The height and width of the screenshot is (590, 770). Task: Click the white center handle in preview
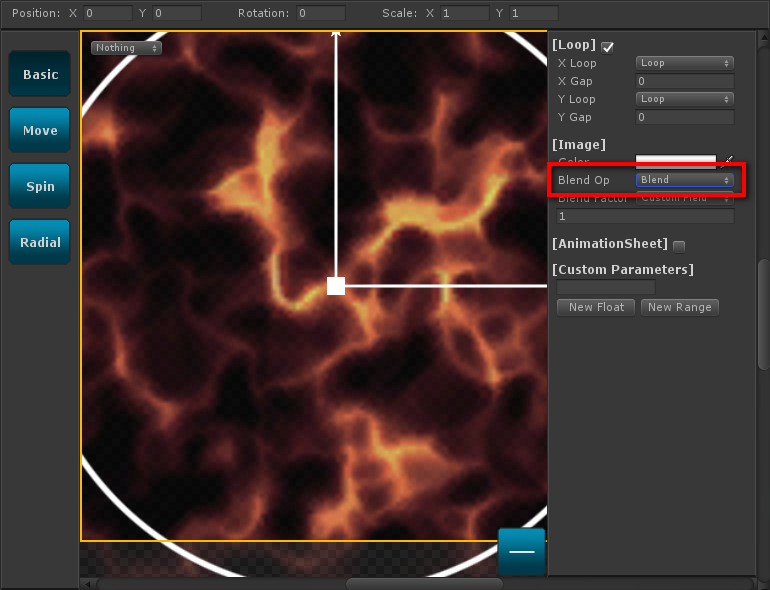pyautogui.click(x=336, y=286)
